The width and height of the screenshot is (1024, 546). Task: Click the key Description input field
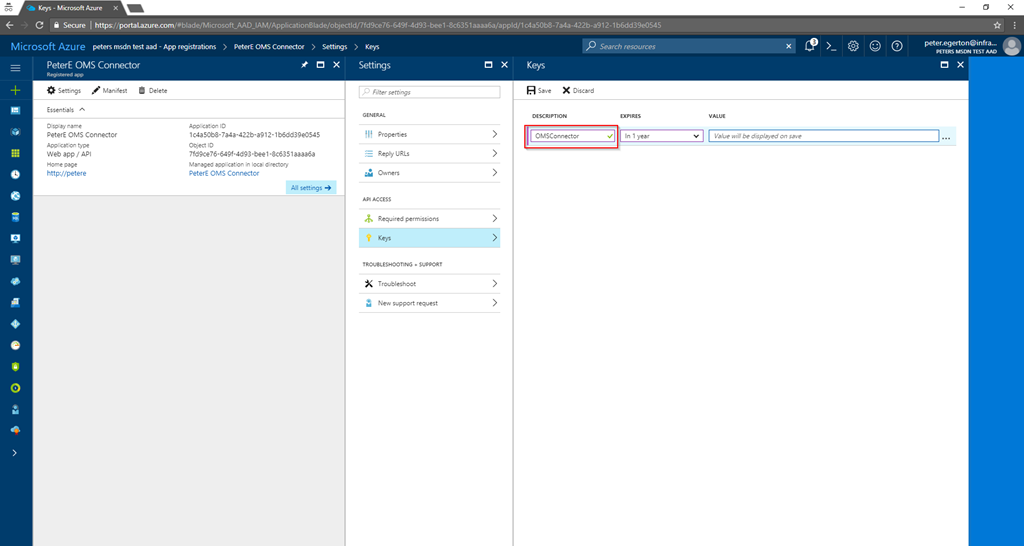click(568, 136)
